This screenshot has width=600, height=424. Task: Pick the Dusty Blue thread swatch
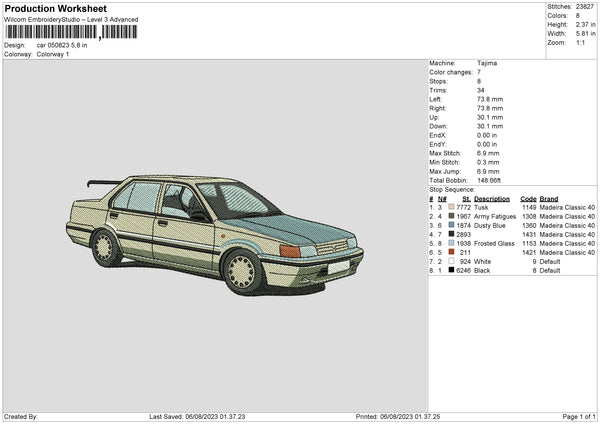click(x=452, y=225)
